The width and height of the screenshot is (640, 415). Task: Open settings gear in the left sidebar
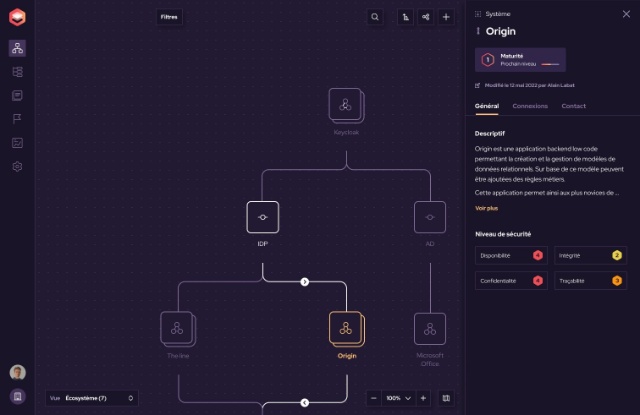point(17,166)
